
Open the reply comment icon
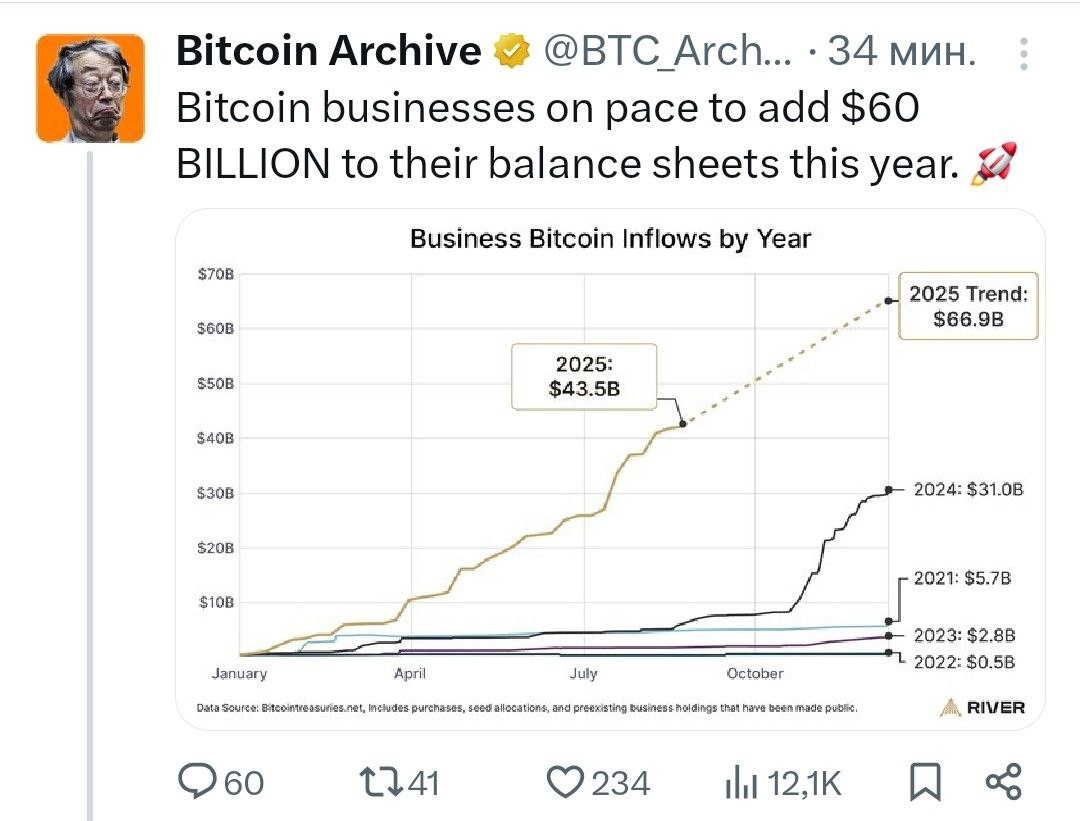click(197, 782)
